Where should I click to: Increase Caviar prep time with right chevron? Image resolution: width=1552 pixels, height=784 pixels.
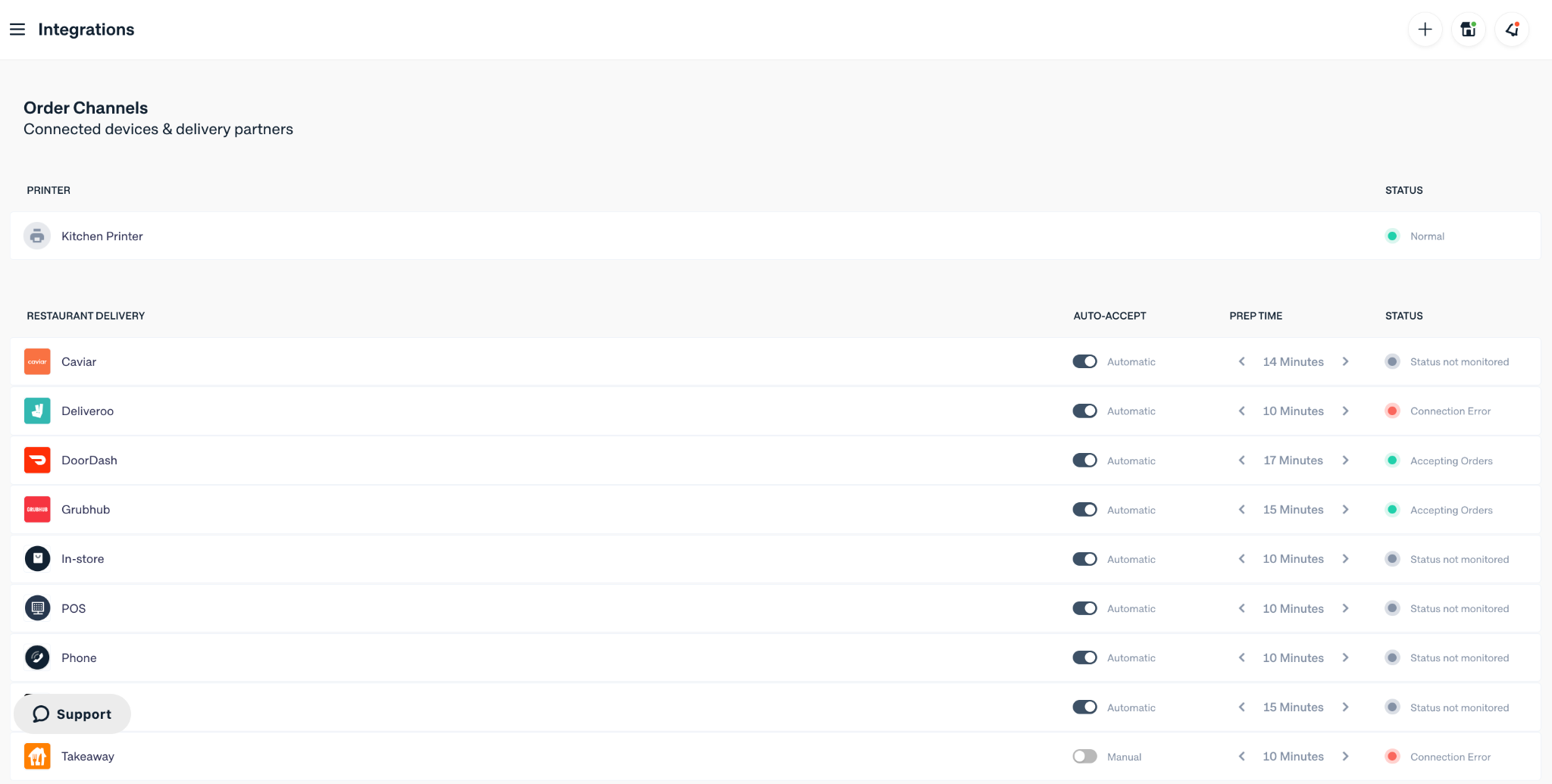click(1345, 362)
